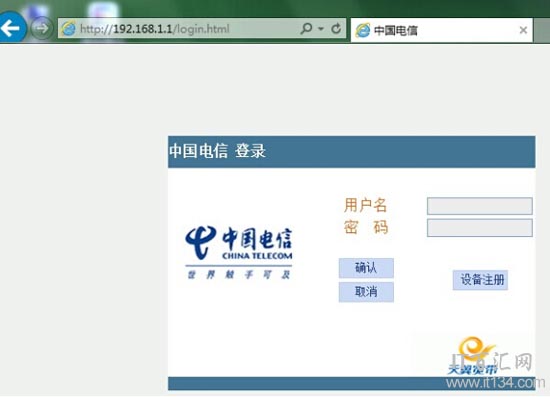This screenshot has width=550, height=397.
Task: Click the browser back arrow button
Action: (11, 28)
